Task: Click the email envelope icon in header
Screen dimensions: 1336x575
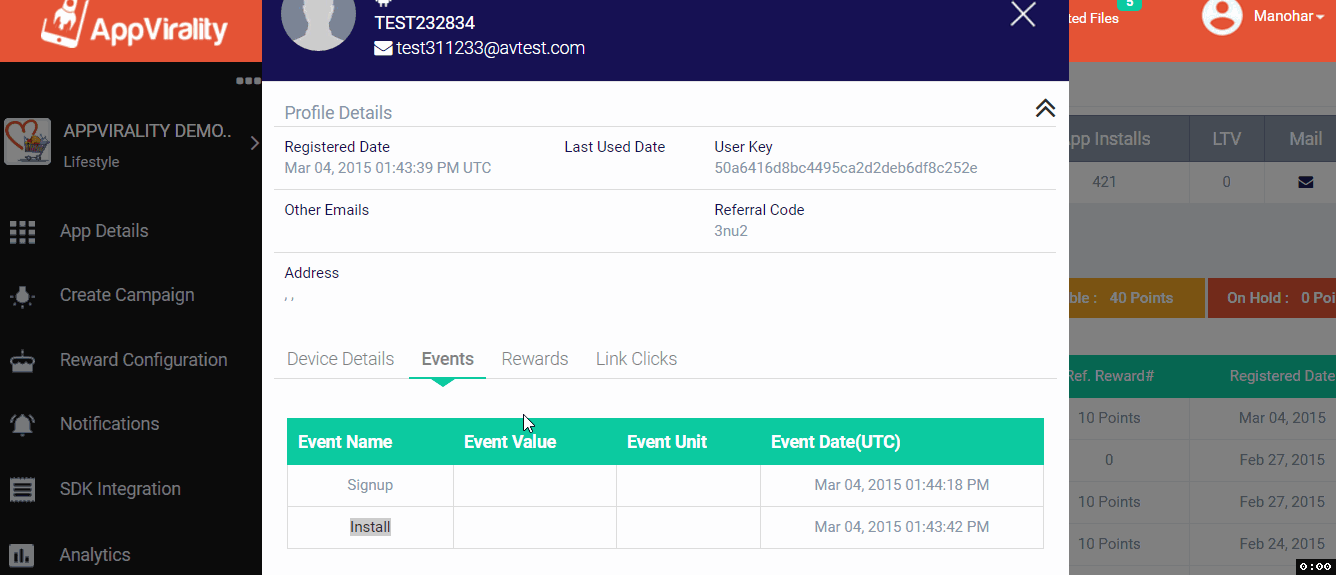Action: [383, 48]
